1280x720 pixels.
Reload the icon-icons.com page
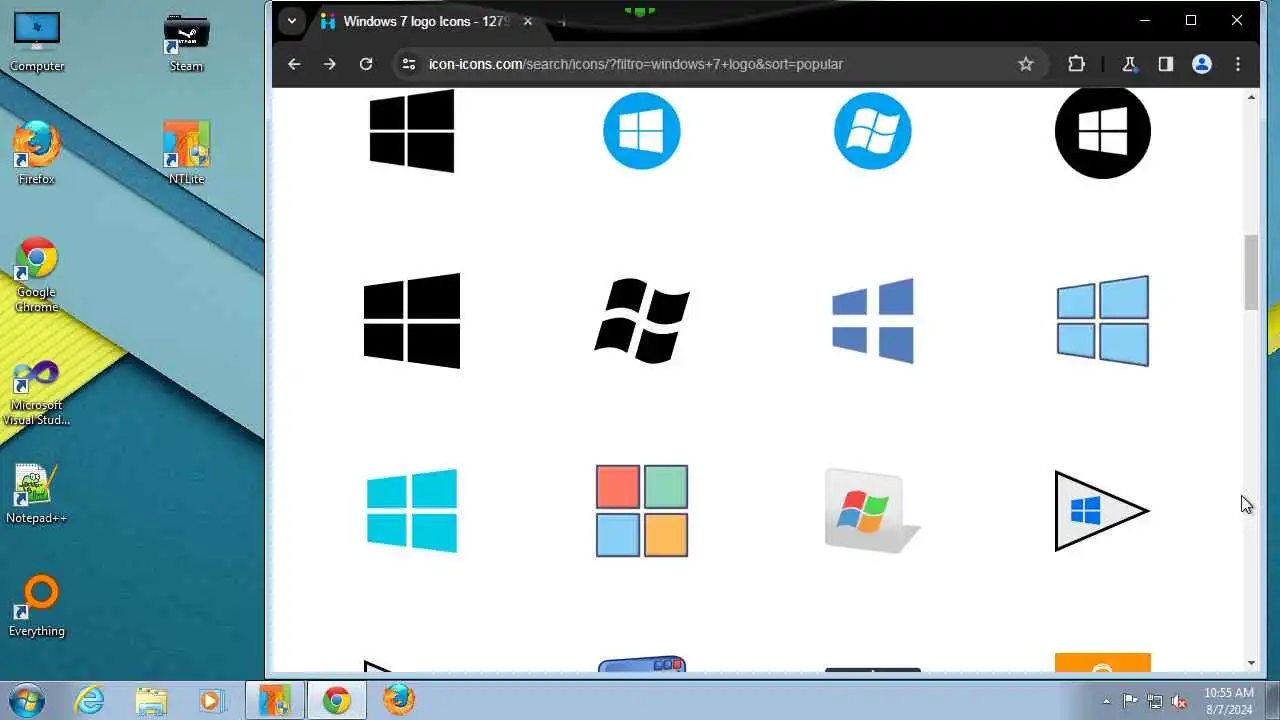pos(366,64)
